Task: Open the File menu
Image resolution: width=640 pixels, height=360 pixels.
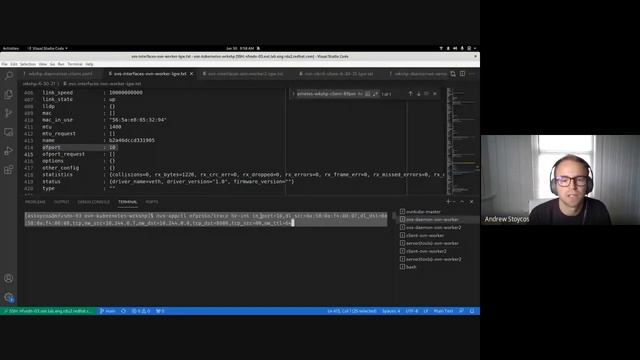Action: (4, 64)
